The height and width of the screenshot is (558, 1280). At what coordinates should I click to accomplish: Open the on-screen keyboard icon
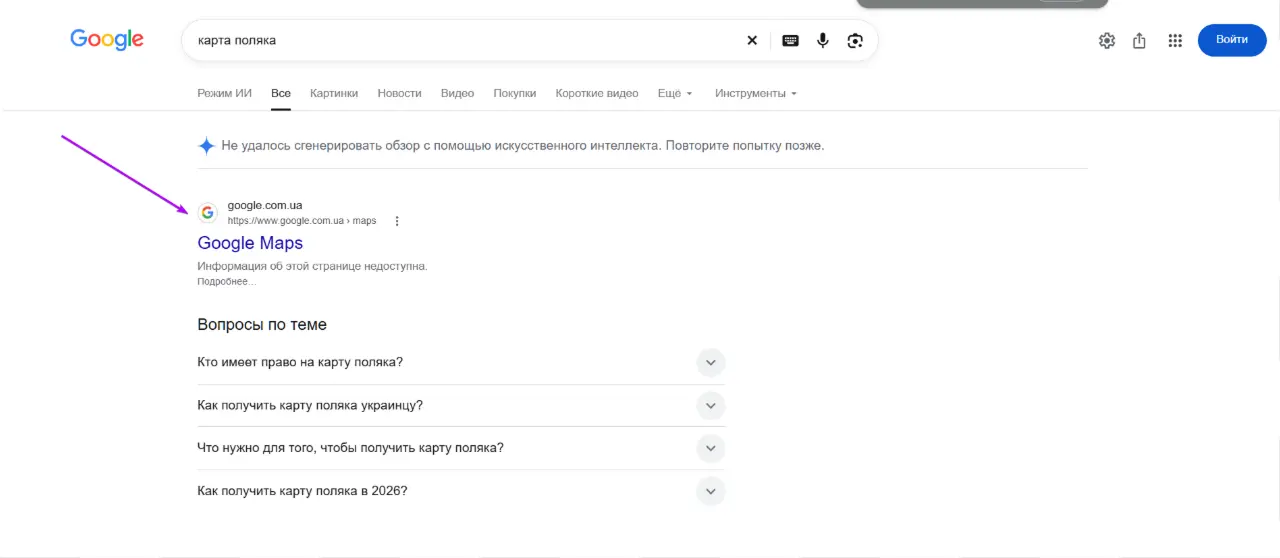pos(790,40)
